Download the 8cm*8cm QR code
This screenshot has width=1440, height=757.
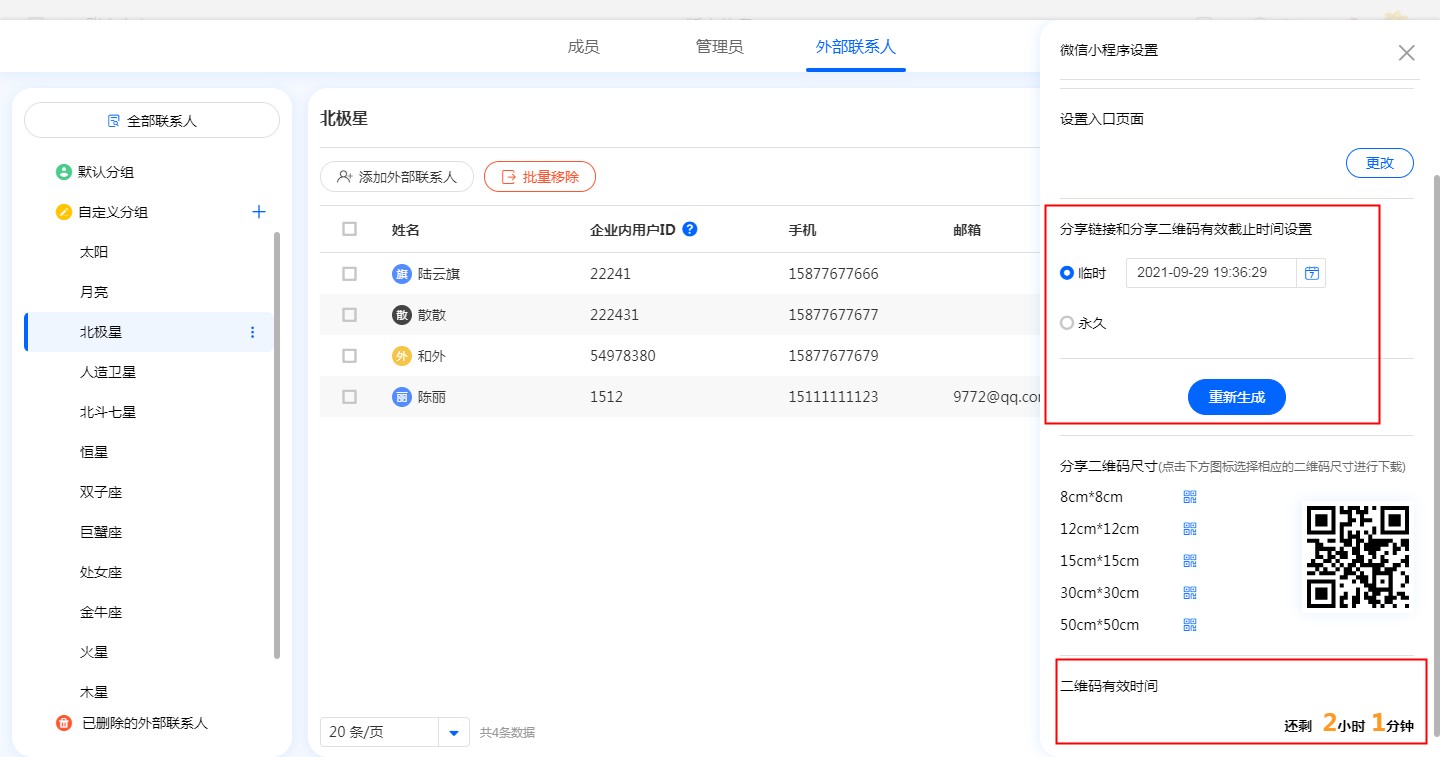1190,497
